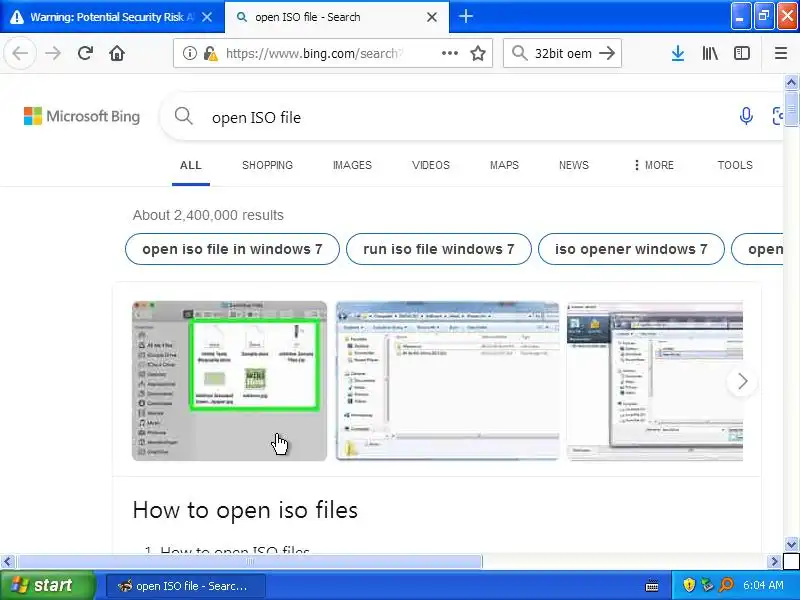The width and height of the screenshot is (800, 600).
Task: Bookmark this page with the star
Action: (478, 53)
